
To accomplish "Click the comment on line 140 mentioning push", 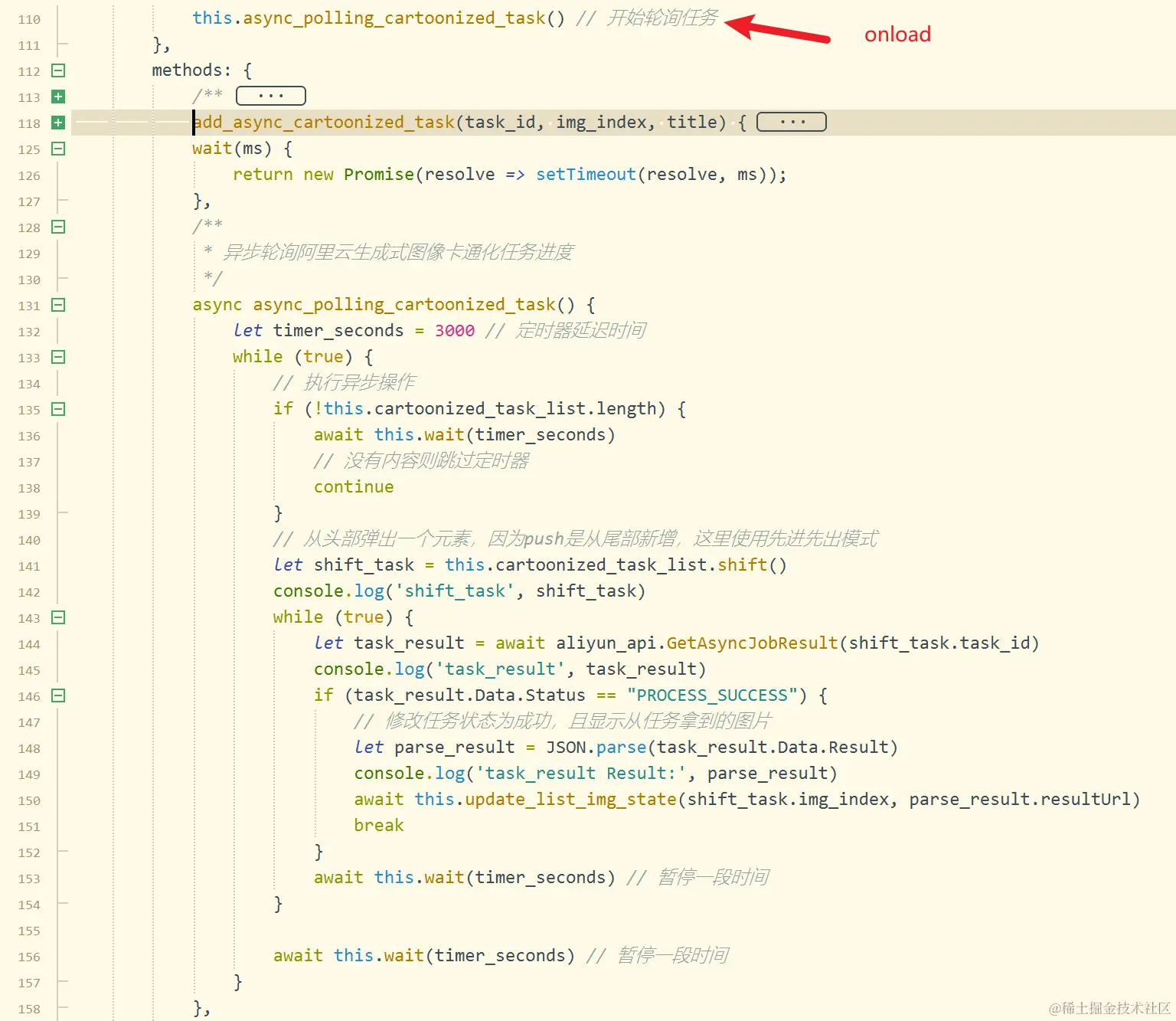I will 575,538.
